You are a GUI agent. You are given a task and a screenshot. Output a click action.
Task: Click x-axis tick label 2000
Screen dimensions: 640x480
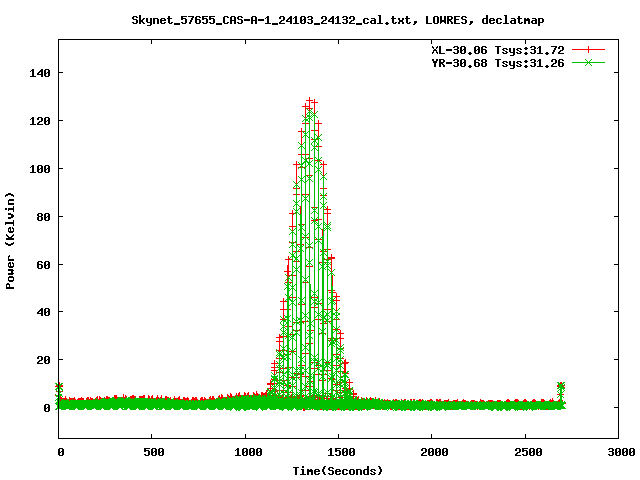coord(434,452)
